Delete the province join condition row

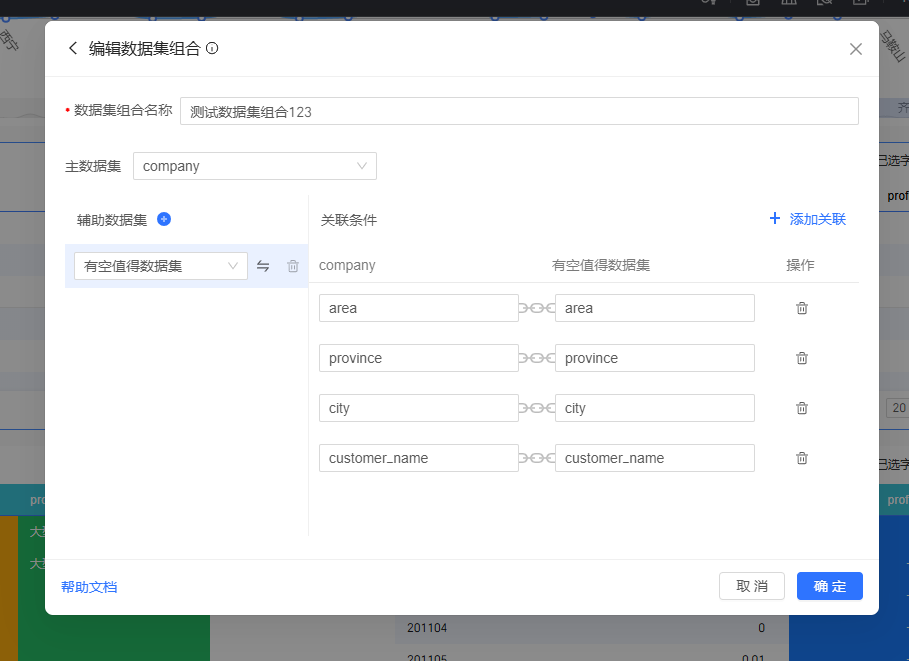click(x=801, y=358)
